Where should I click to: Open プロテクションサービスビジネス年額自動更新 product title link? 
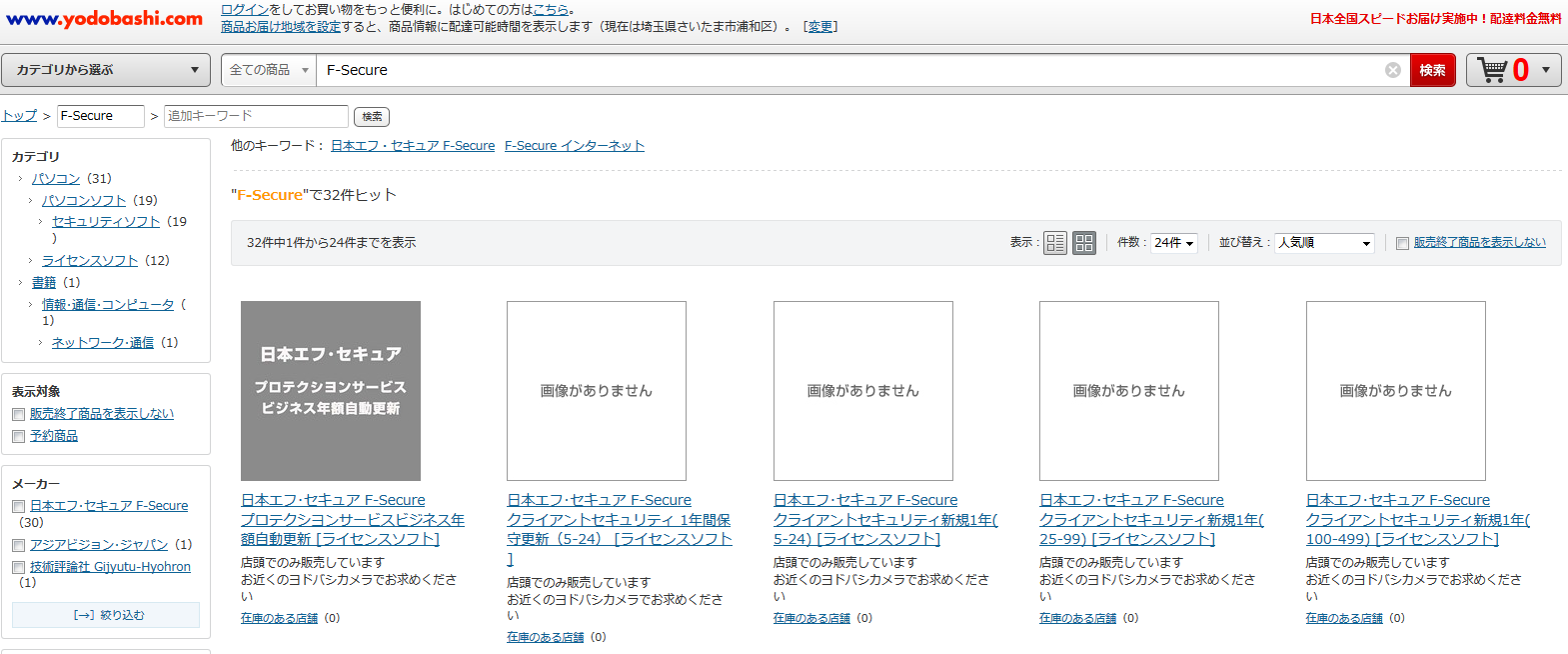tap(353, 520)
